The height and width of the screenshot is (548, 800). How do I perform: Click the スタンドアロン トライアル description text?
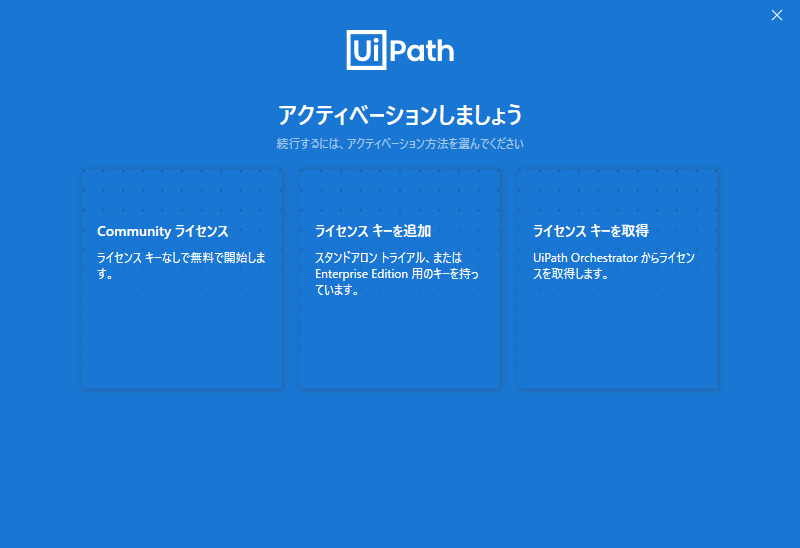388,273
